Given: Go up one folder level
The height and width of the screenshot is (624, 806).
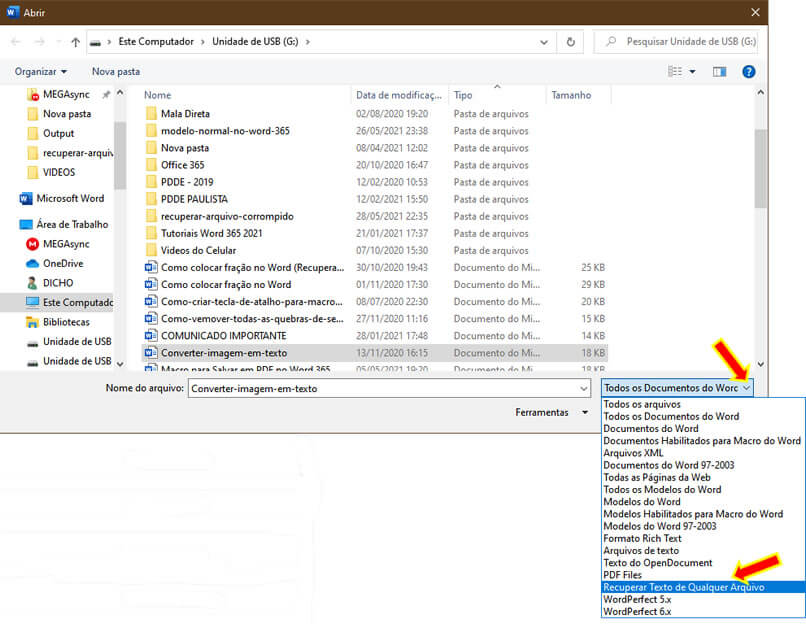Looking at the screenshot, I should tap(76, 42).
